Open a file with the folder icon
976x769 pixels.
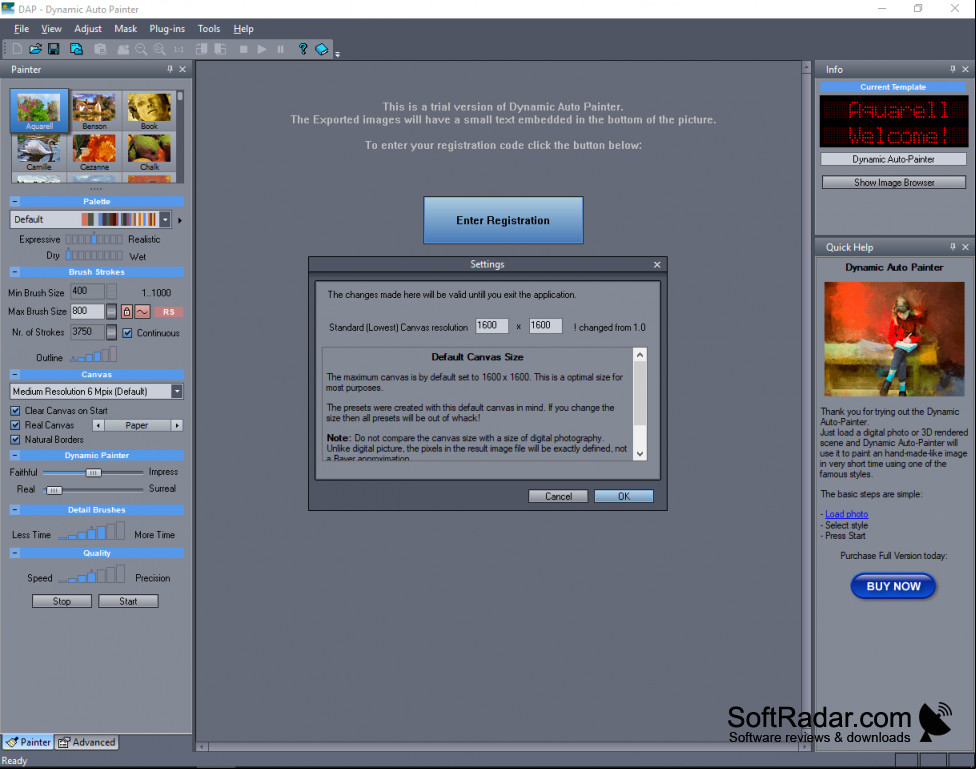click(35, 49)
